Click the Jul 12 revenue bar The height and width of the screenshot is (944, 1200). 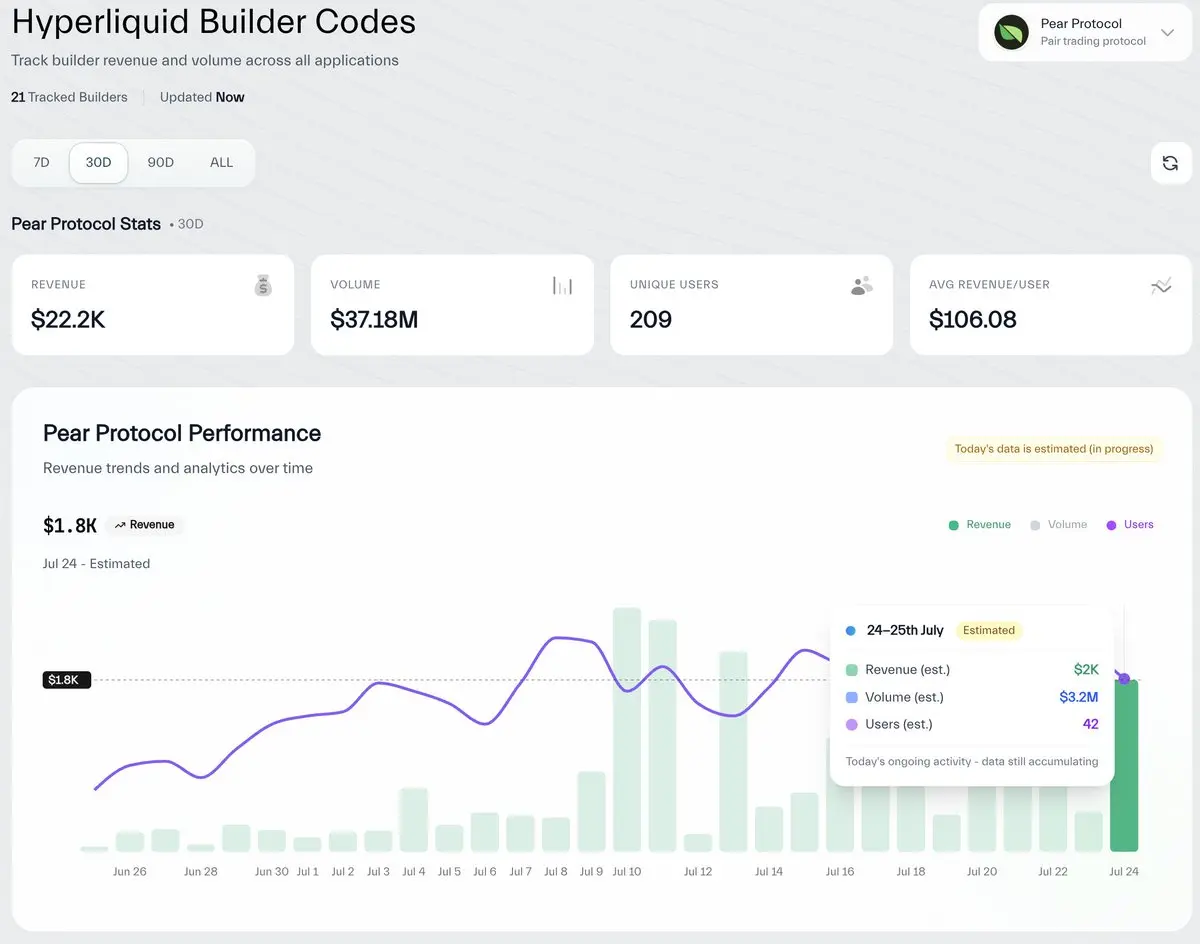(698, 843)
